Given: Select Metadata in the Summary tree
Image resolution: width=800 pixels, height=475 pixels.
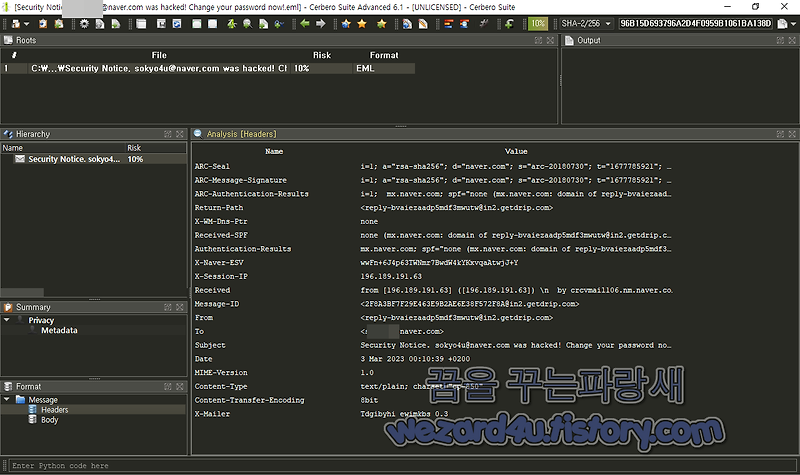Looking at the screenshot, I should (x=59, y=331).
